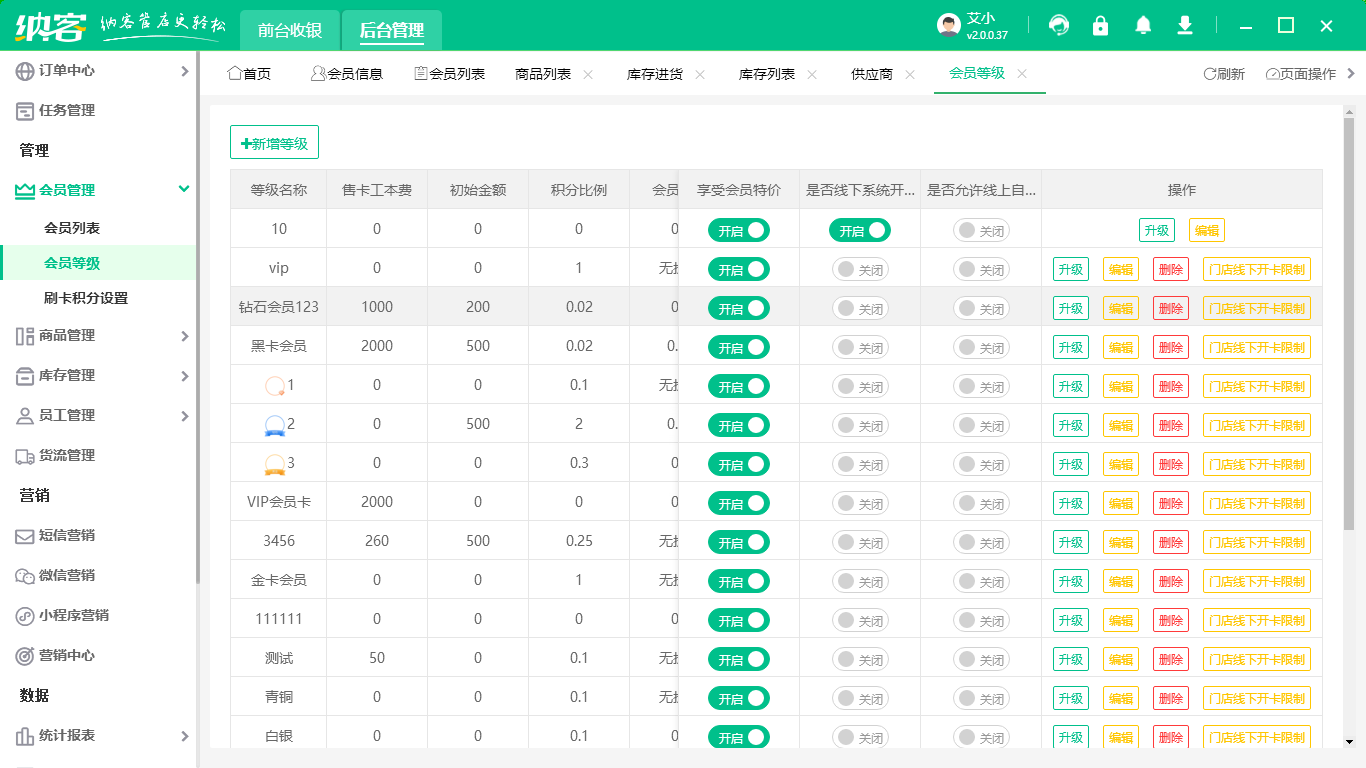Toggle 是否允许线上自 switch for 钻石会员123
This screenshot has width=1366, height=768.
coord(984,308)
